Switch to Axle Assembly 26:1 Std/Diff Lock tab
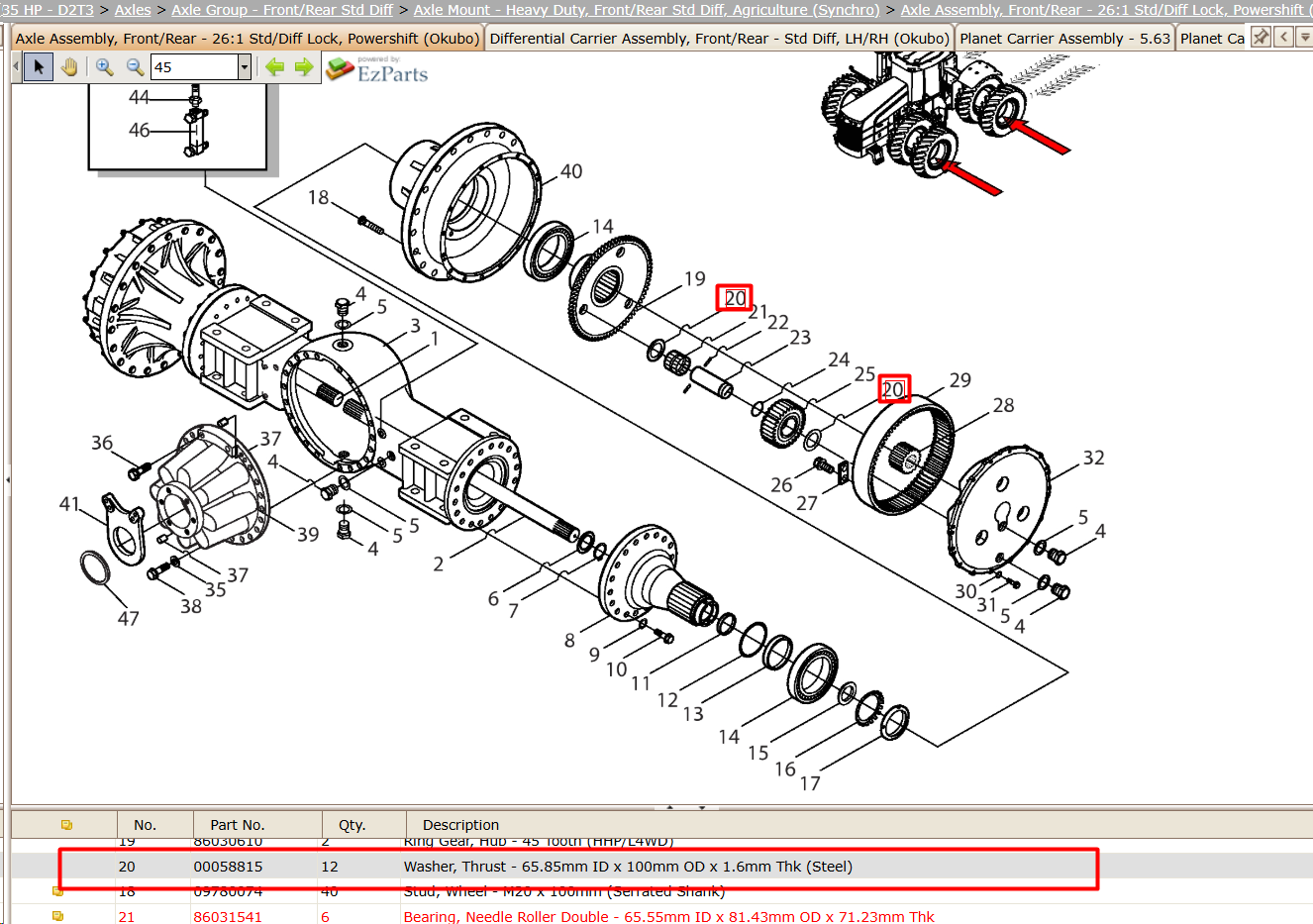This screenshot has width=1313, height=924. point(248,39)
